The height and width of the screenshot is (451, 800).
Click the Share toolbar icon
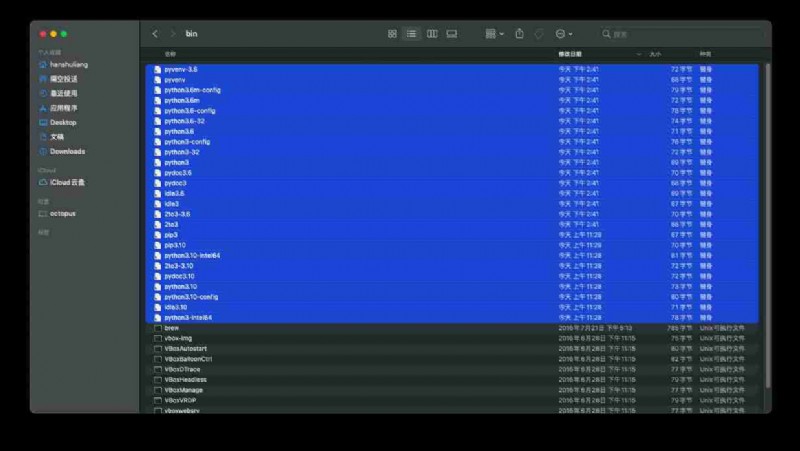519,34
